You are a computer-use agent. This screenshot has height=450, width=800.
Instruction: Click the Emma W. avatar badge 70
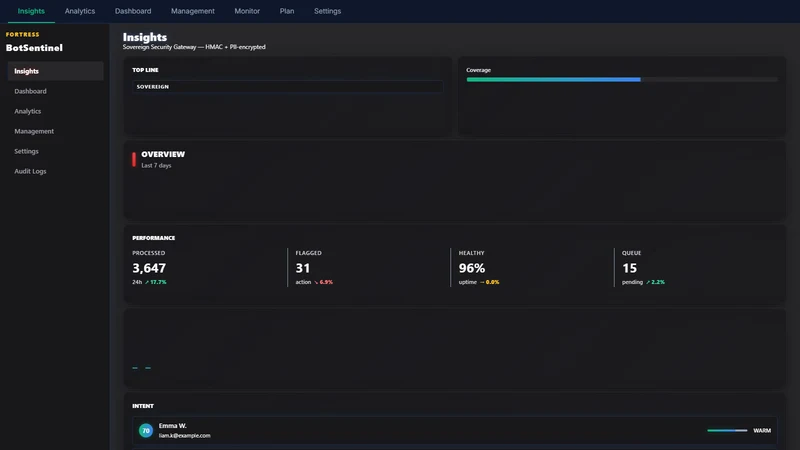146,431
